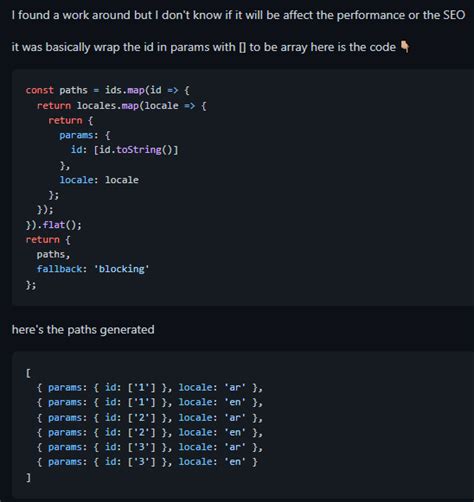Click the 'paths,' line in return block
The image size is (474, 502).
[53, 254]
